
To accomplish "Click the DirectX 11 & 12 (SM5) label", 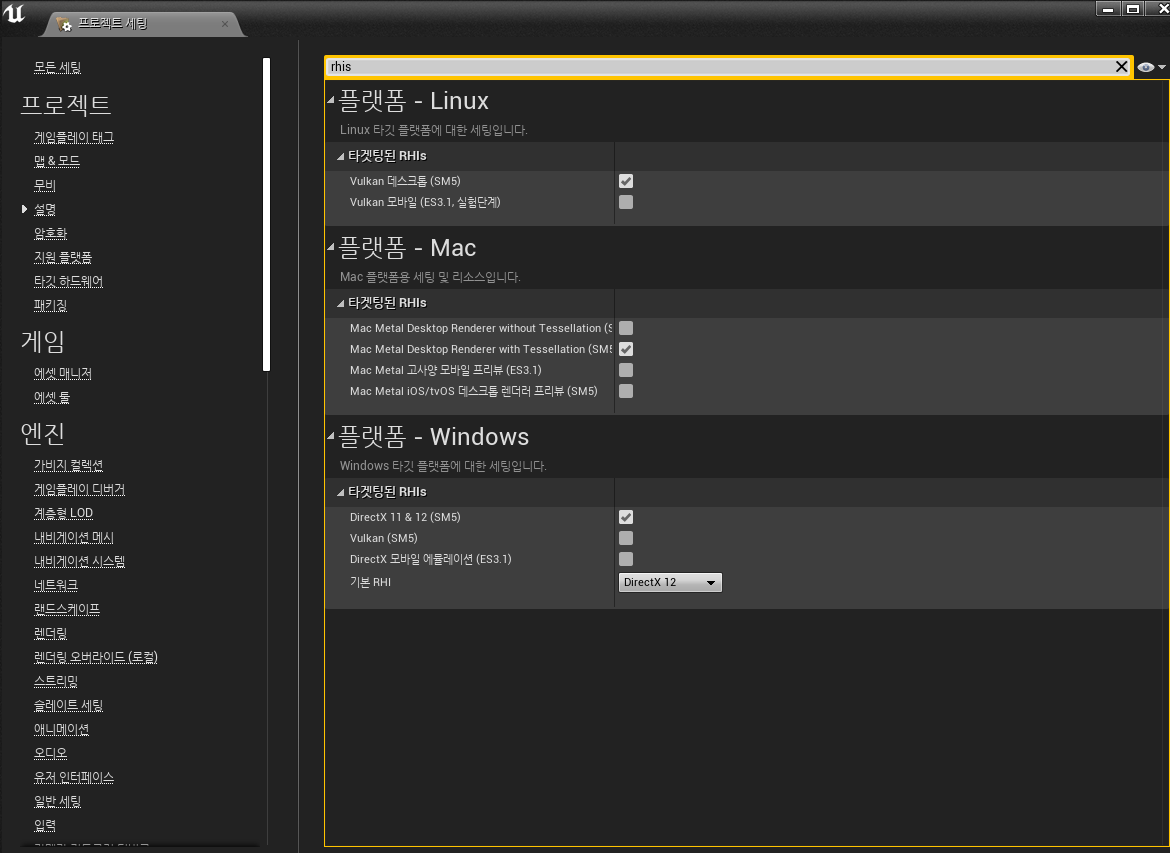I will coord(405,517).
